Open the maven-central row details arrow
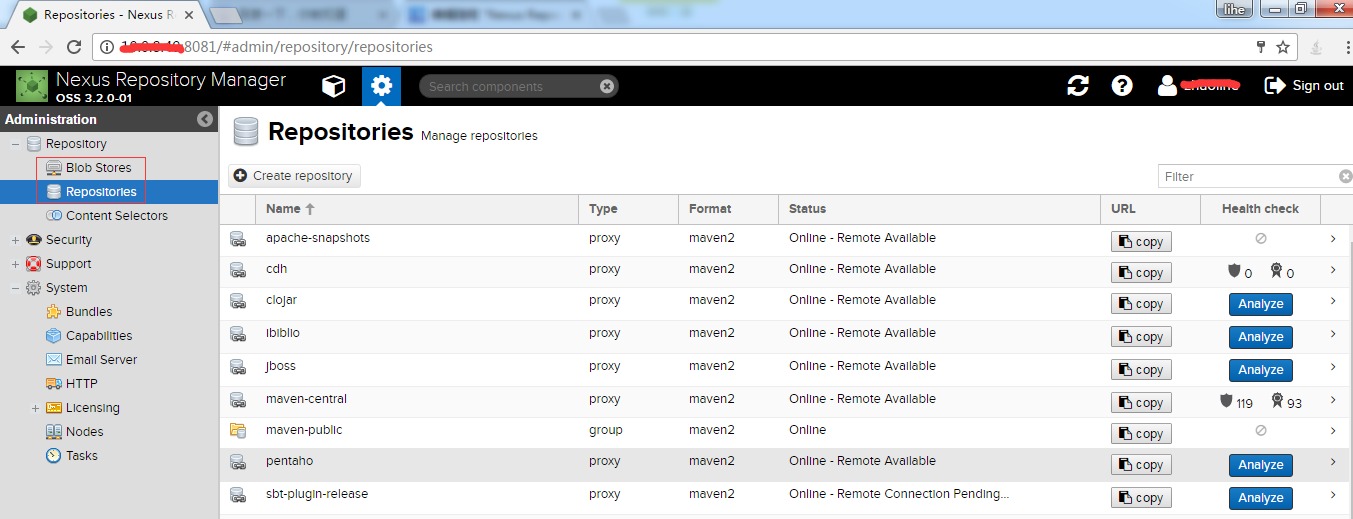The width and height of the screenshot is (1353, 519). [1333, 400]
